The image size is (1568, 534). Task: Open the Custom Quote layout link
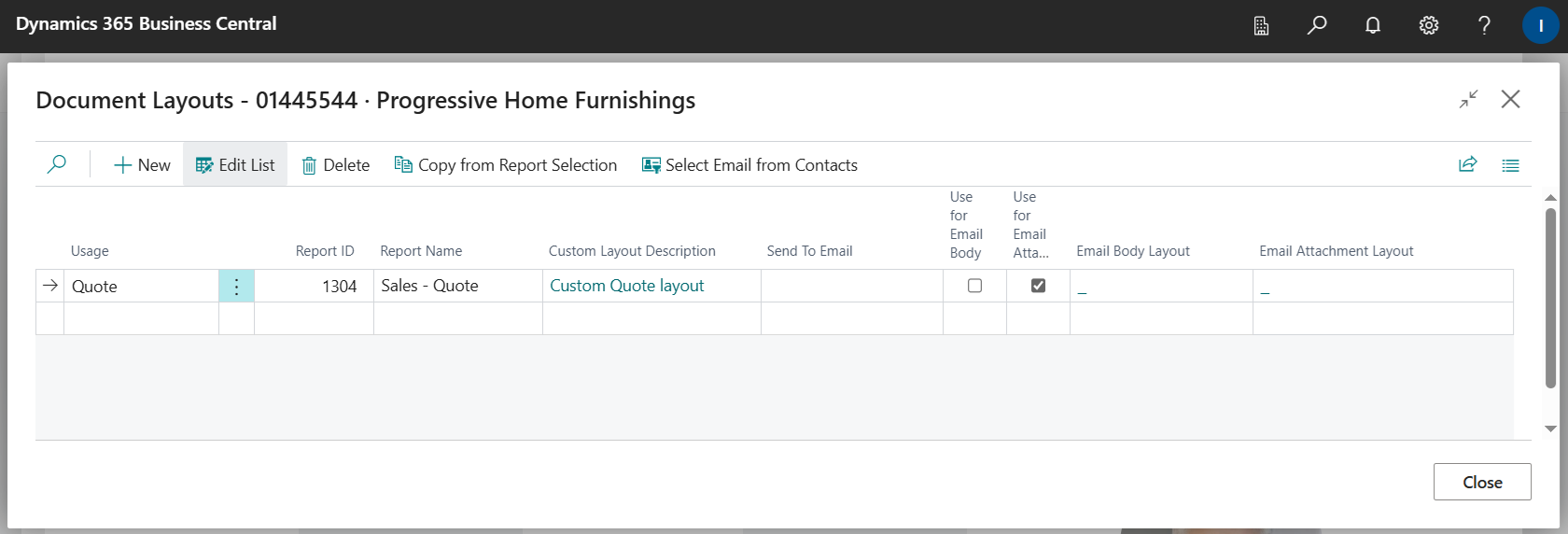point(626,286)
